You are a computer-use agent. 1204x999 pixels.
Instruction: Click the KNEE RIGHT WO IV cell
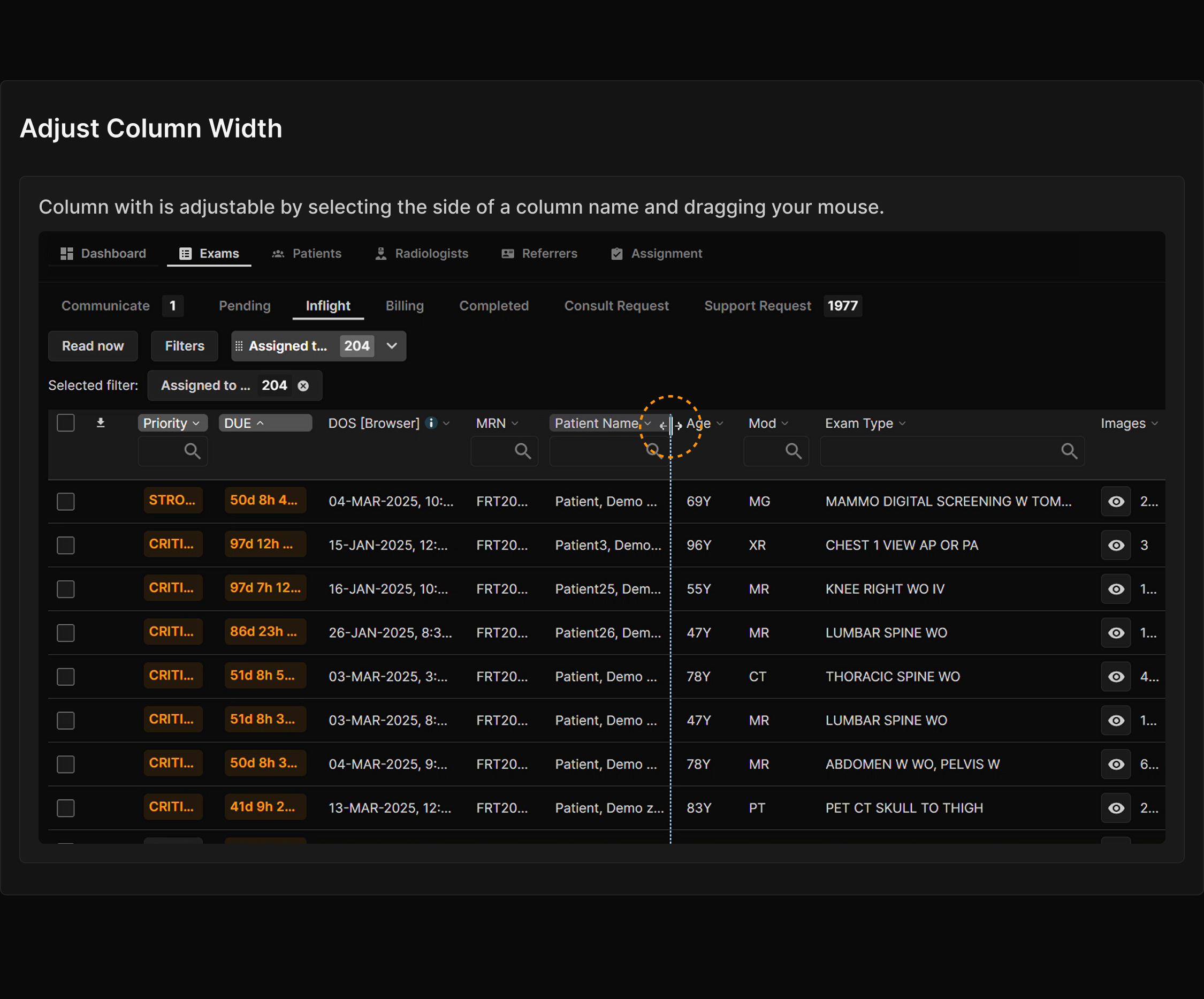885,589
